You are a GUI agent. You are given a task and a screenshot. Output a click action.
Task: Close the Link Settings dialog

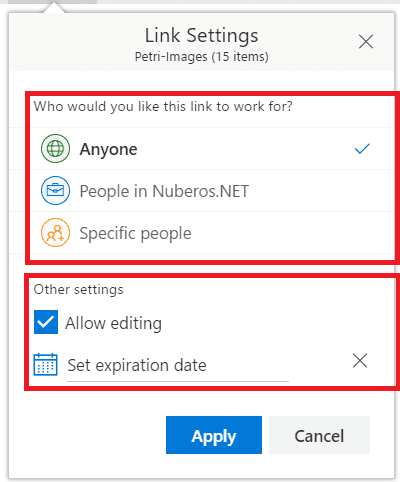click(x=366, y=42)
